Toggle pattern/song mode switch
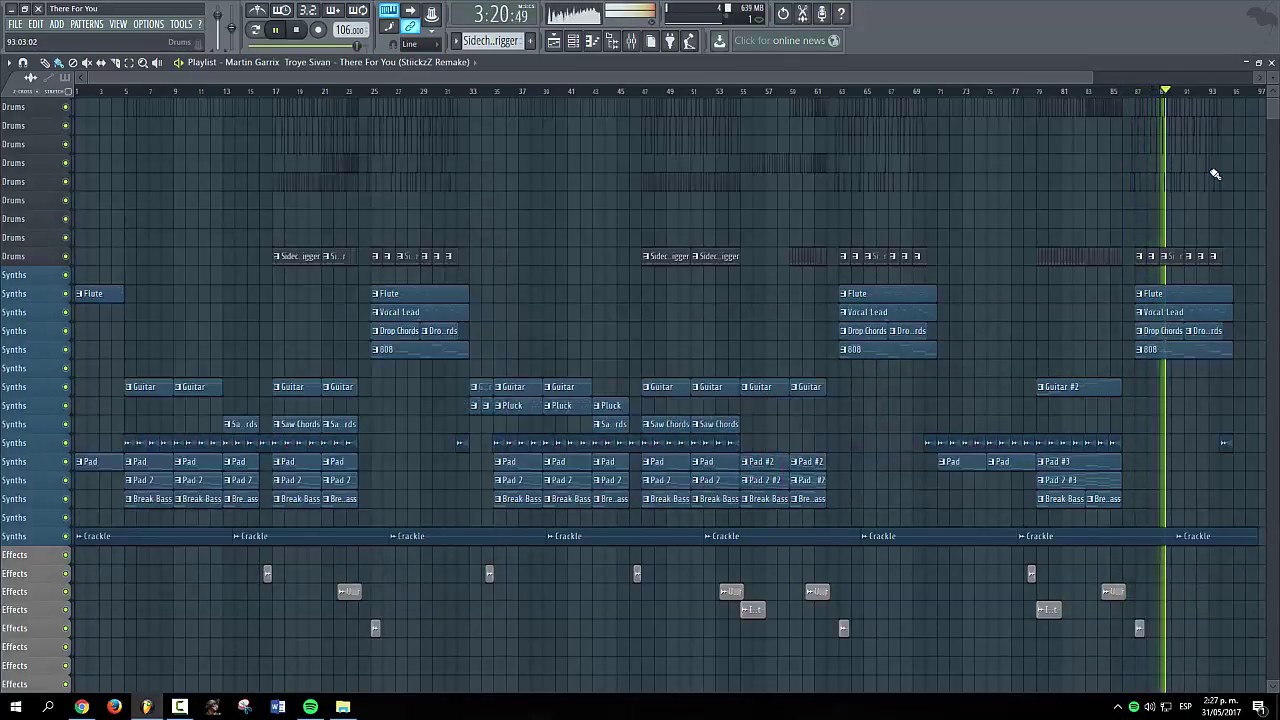1280x720 pixels. pos(255,30)
